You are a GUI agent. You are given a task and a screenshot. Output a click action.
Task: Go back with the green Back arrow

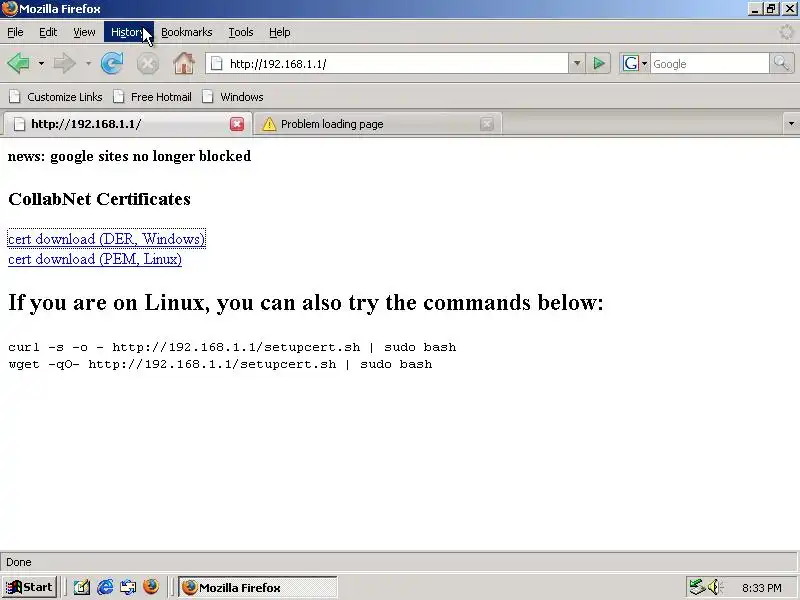[x=18, y=64]
